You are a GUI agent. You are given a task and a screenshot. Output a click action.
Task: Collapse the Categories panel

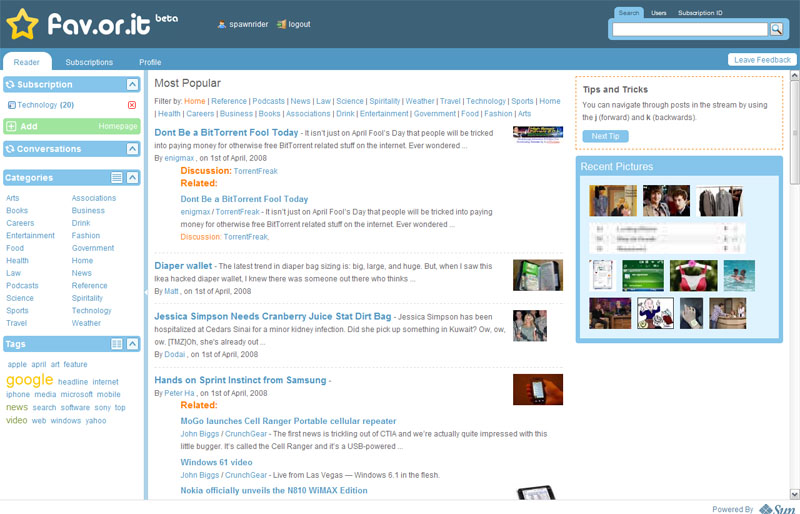(132, 177)
